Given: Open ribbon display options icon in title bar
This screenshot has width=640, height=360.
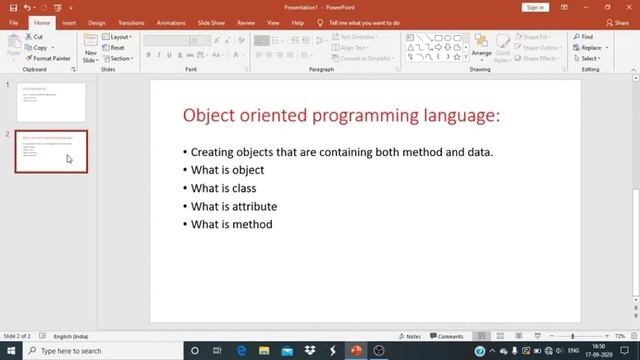Looking at the screenshot, I should point(564,7).
